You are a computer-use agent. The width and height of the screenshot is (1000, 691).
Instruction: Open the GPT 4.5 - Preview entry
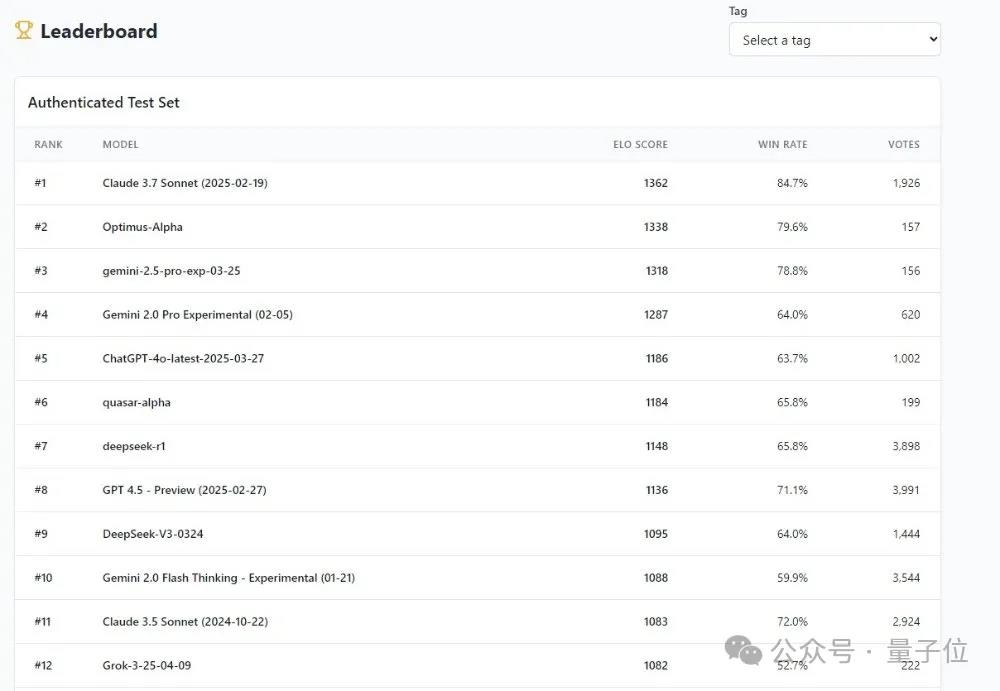[x=184, y=490]
